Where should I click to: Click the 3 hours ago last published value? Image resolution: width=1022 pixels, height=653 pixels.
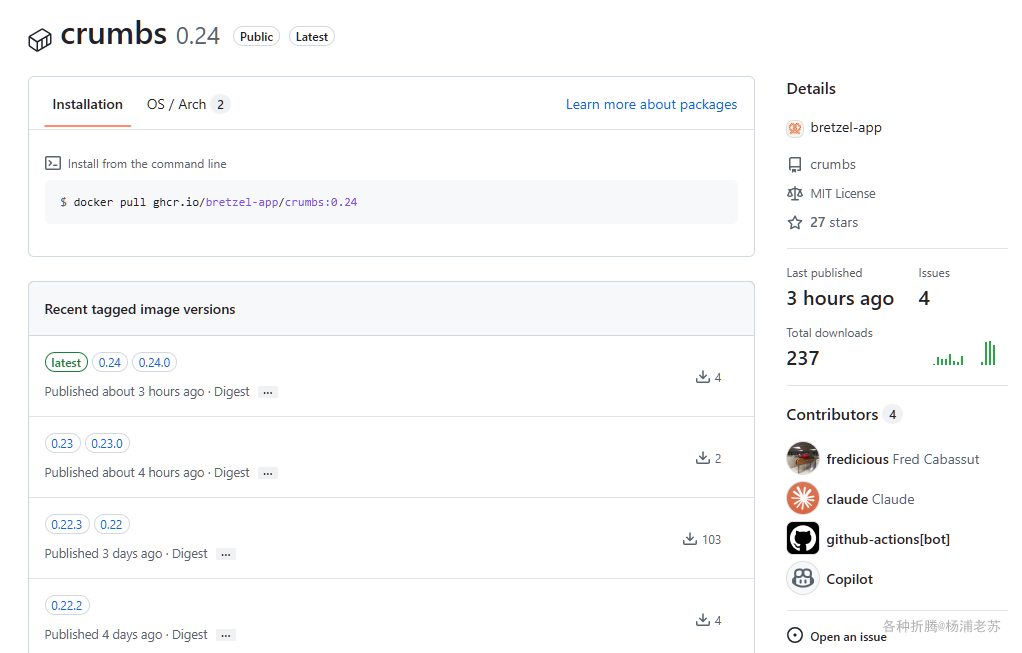tap(840, 298)
